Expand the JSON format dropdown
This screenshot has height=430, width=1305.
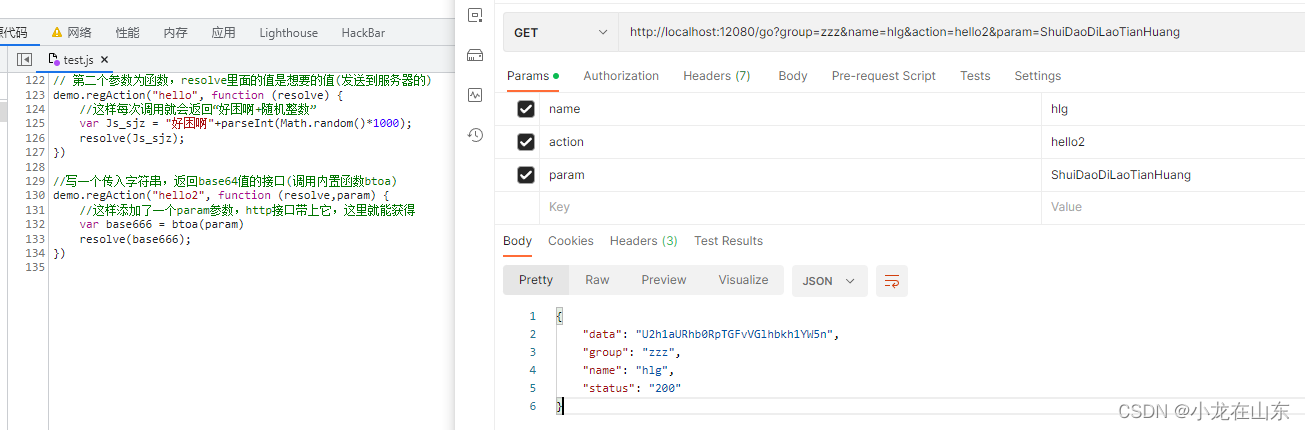830,281
